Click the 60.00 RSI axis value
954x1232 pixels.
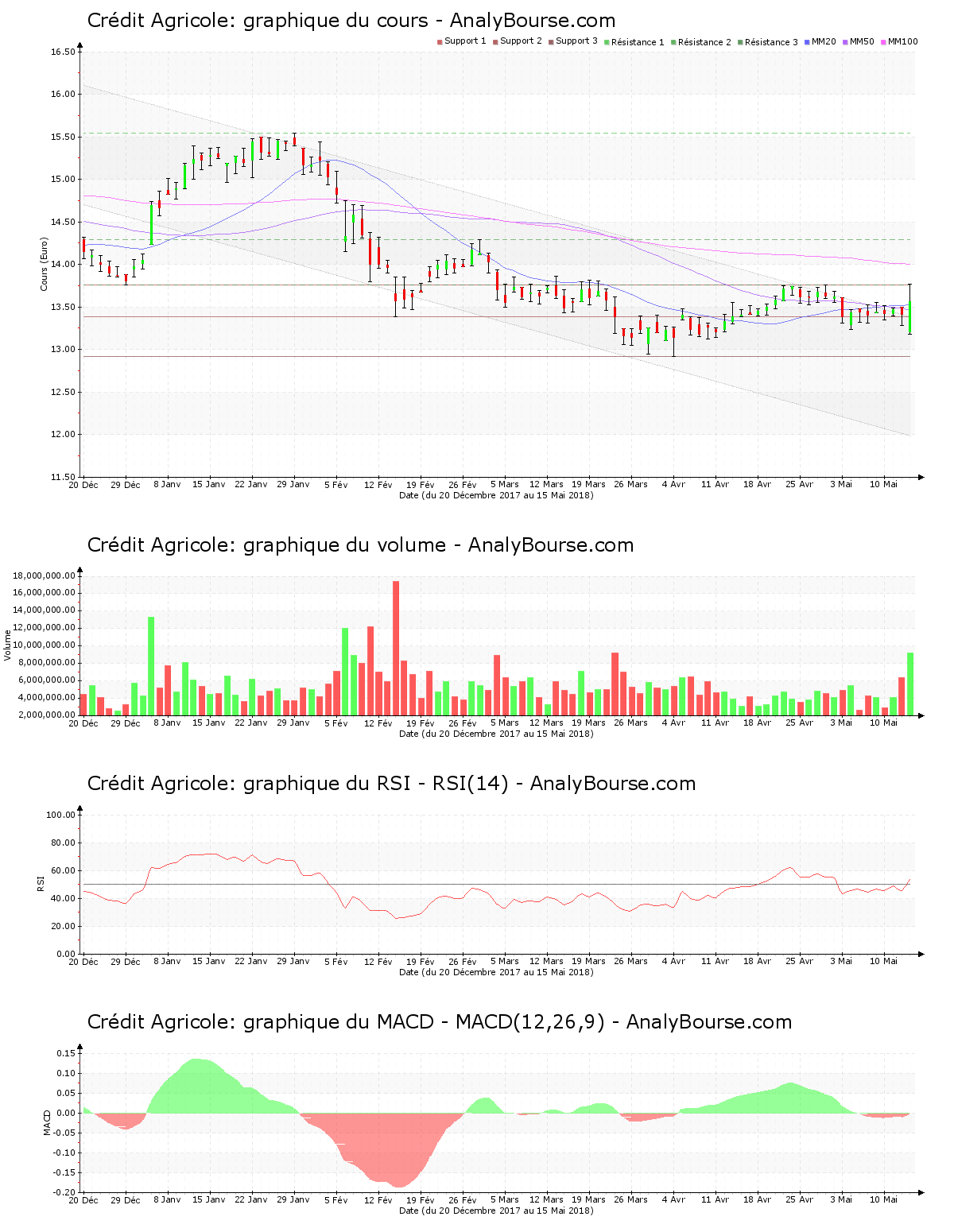63,870
